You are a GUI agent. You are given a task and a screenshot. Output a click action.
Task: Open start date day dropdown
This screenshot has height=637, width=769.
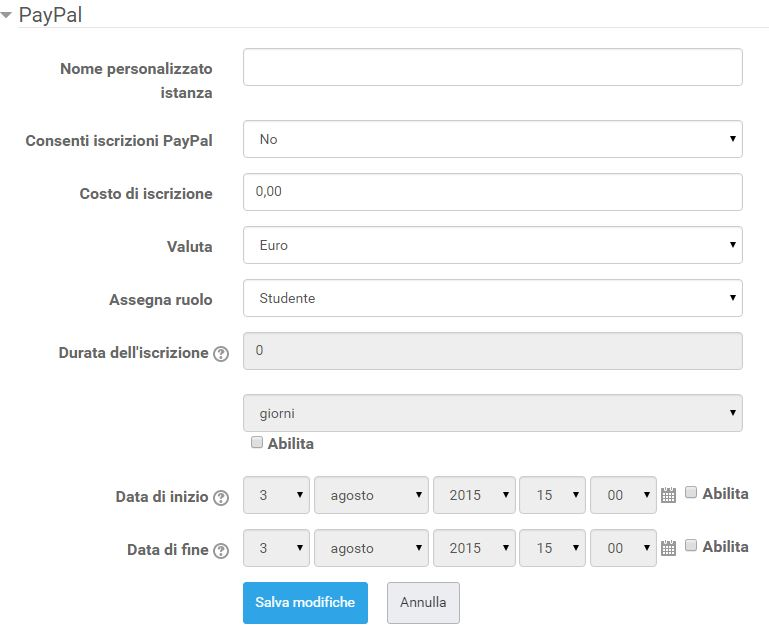coord(276,495)
